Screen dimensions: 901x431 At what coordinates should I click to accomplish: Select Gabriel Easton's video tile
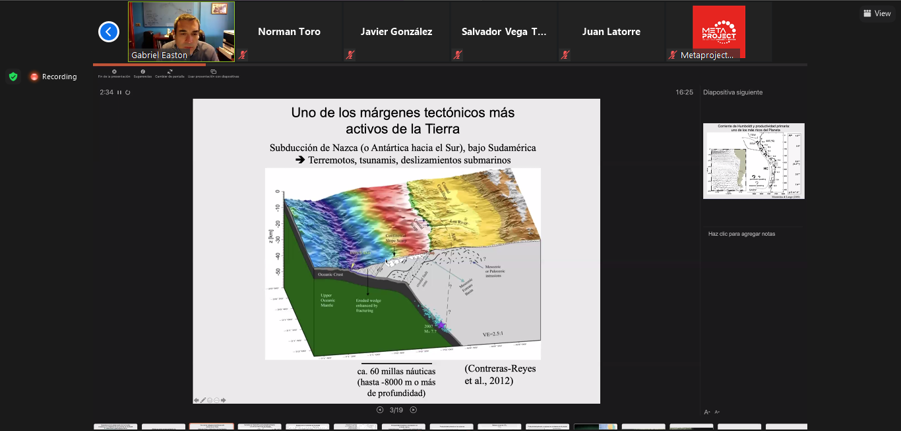point(181,32)
